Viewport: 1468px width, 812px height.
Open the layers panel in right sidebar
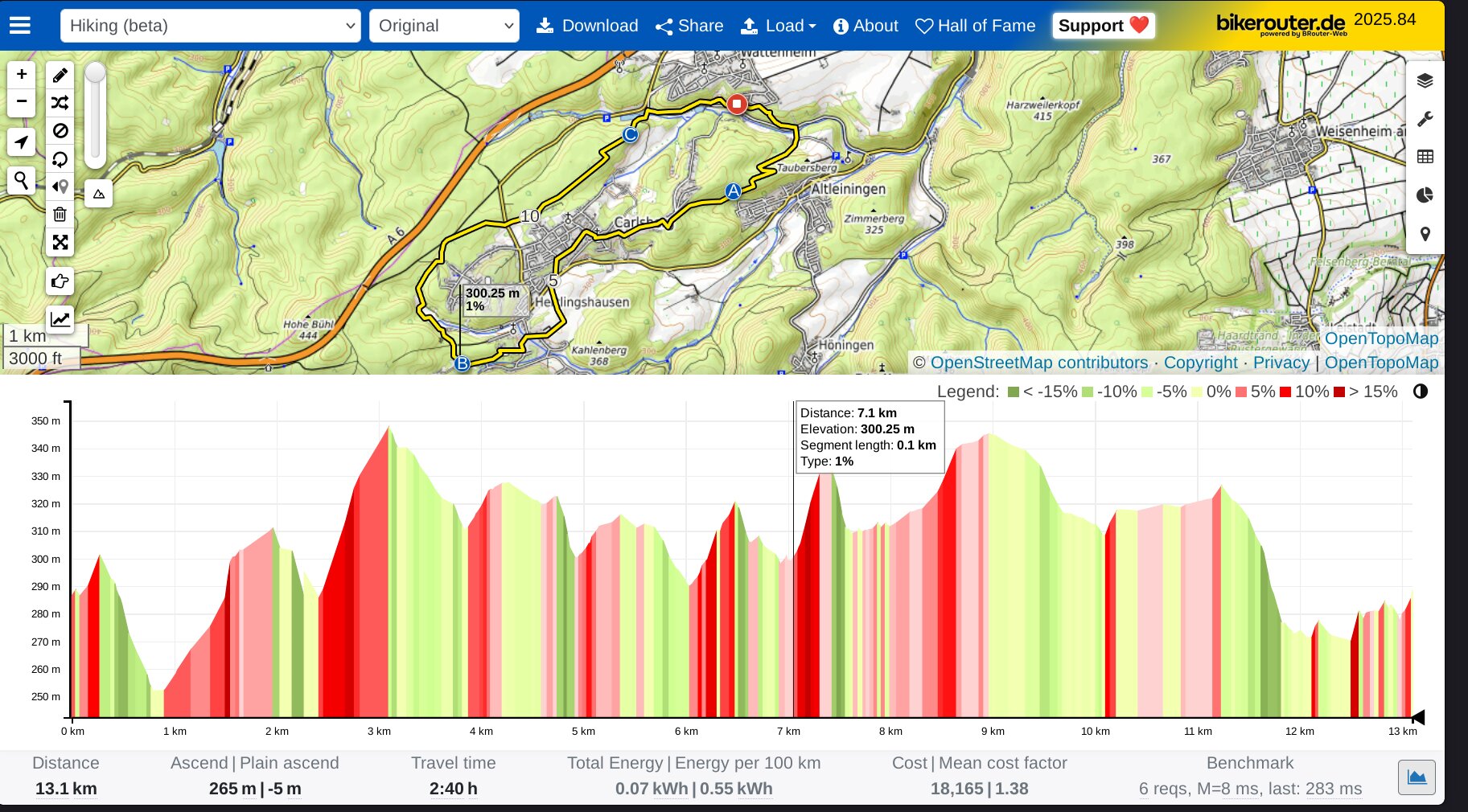(1425, 80)
